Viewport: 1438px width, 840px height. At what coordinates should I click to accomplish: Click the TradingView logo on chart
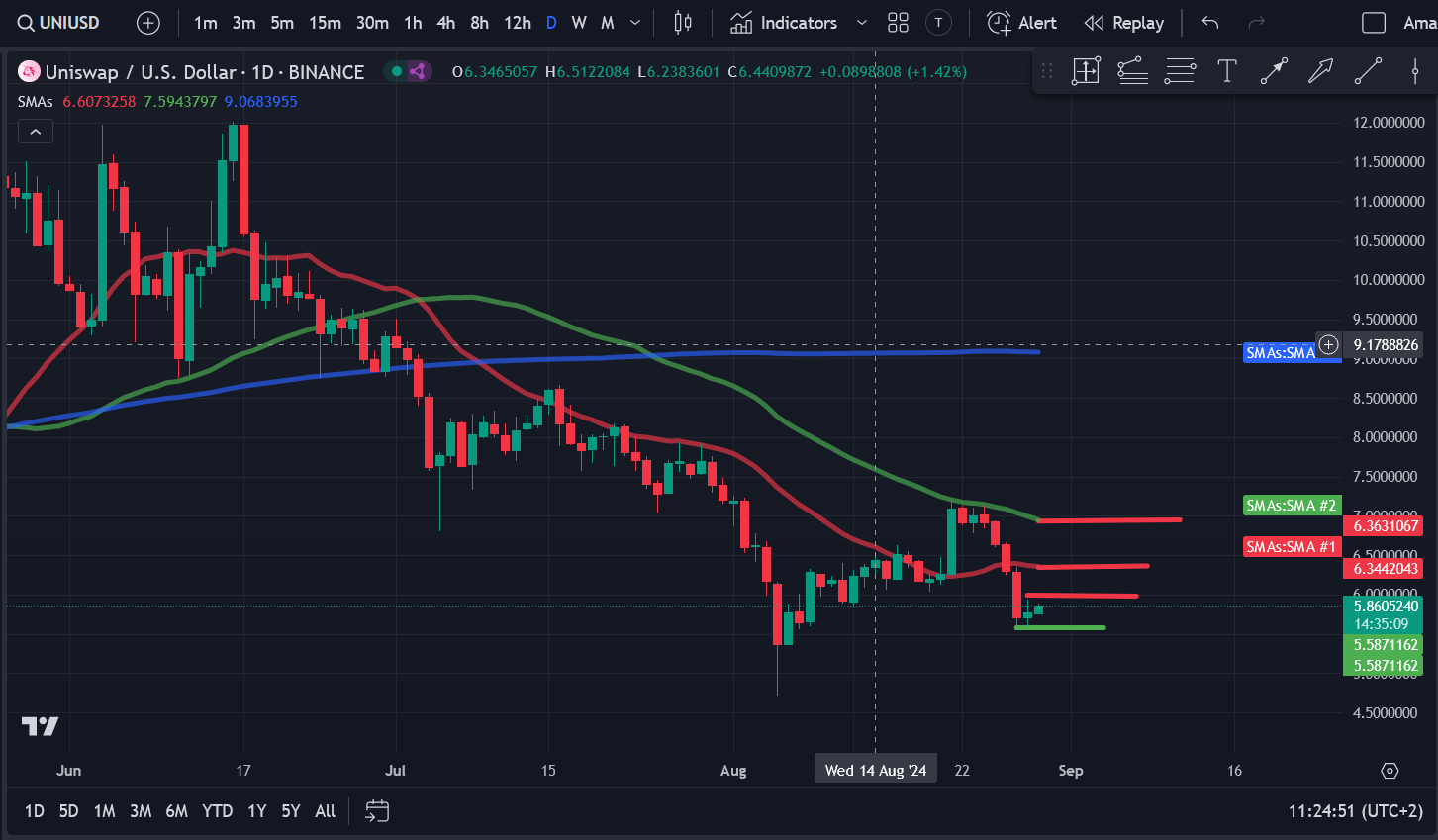[x=41, y=726]
